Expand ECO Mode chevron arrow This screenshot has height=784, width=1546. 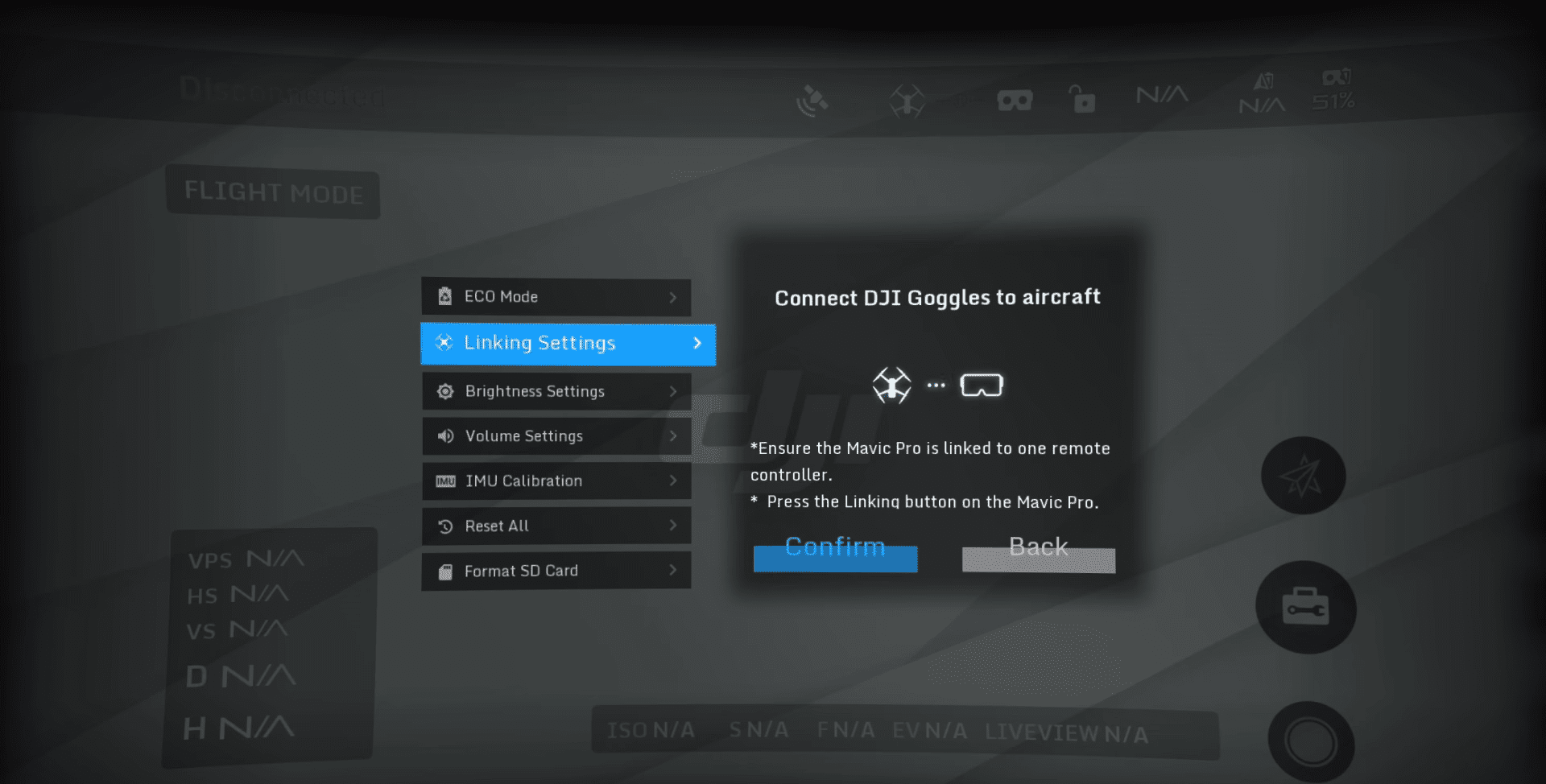pyautogui.click(x=673, y=297)
